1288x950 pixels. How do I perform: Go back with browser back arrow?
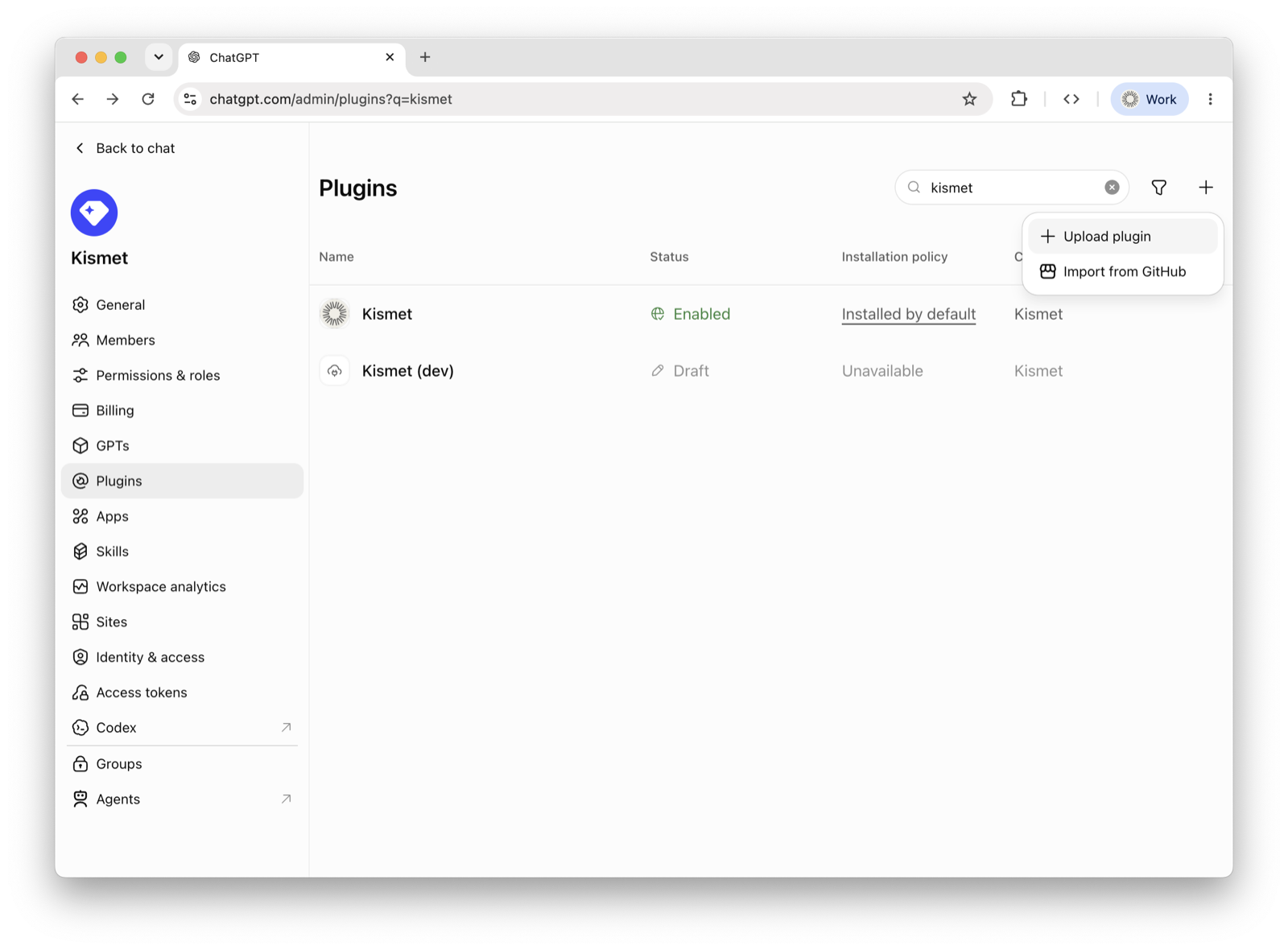[x=78, y=99]
